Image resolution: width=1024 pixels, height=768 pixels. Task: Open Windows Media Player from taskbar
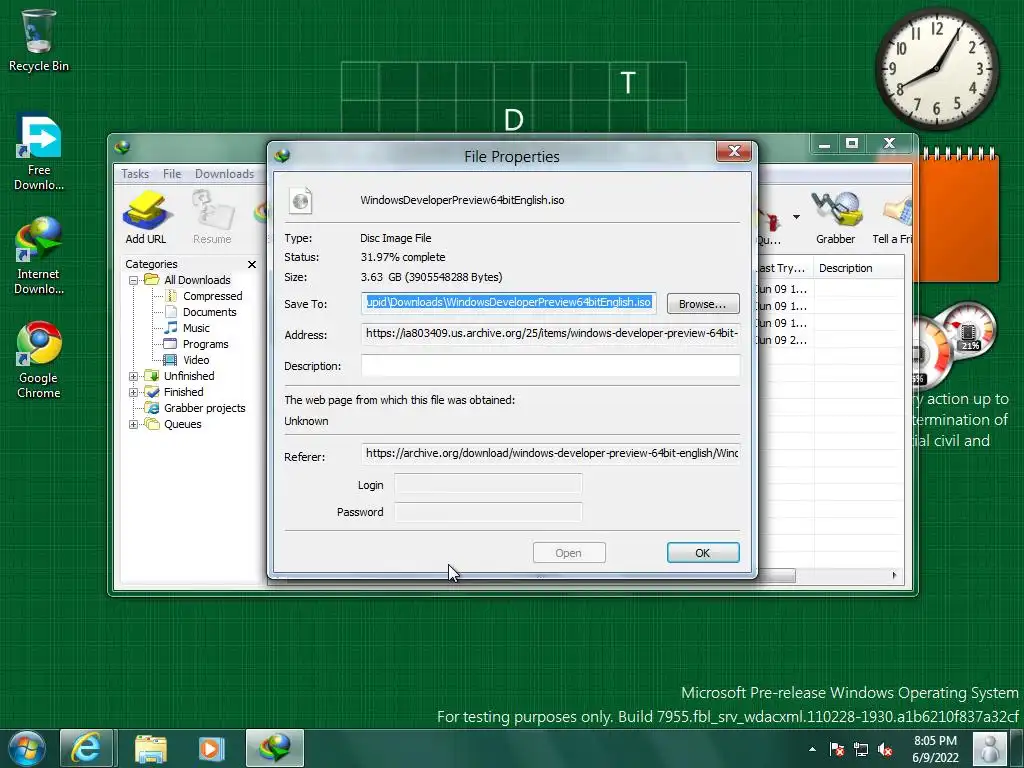tap(211, 748)
